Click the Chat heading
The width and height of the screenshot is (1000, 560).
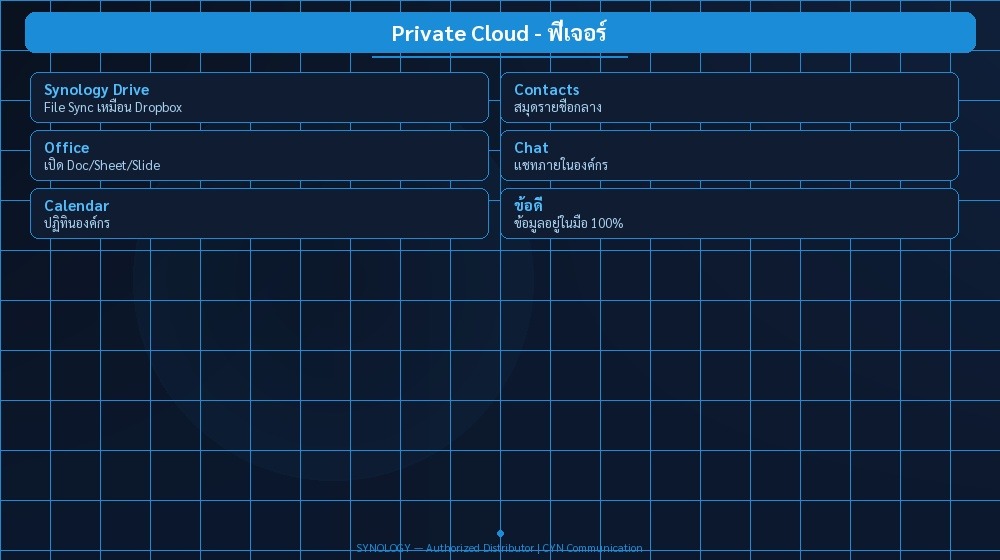(x=531, y=148)
